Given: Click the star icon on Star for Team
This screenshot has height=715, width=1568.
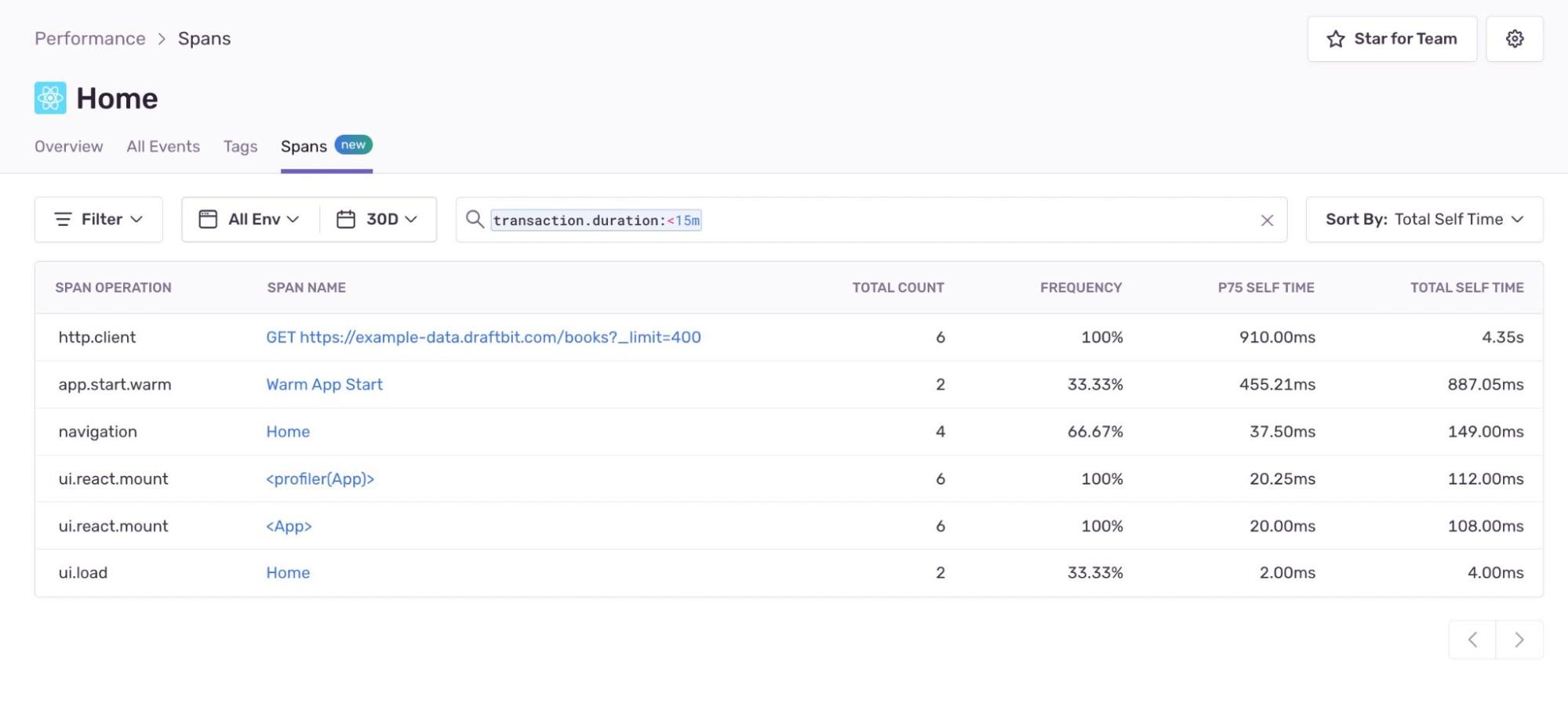Looking at the screenshot, I should click(1335, 38).
